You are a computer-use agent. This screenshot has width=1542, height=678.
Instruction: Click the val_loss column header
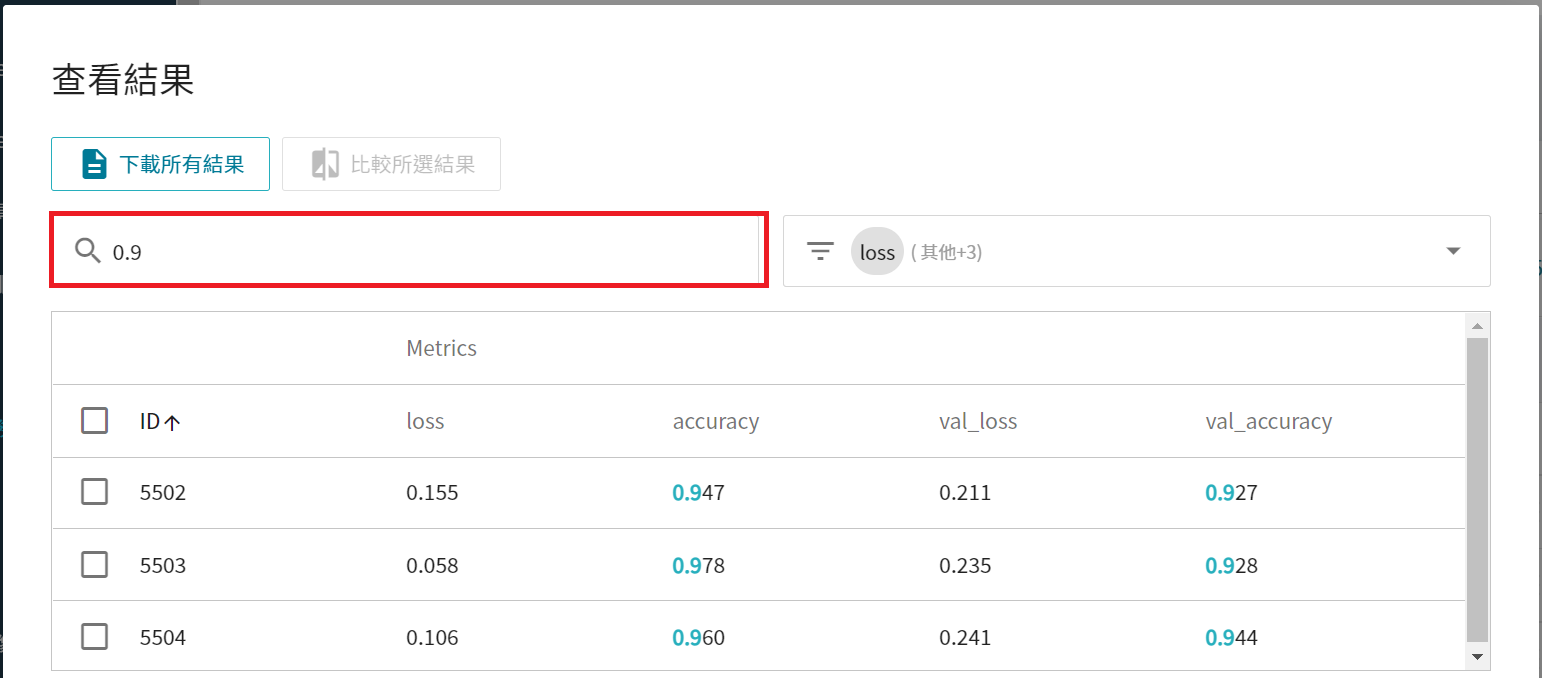(x=977, y=421)
